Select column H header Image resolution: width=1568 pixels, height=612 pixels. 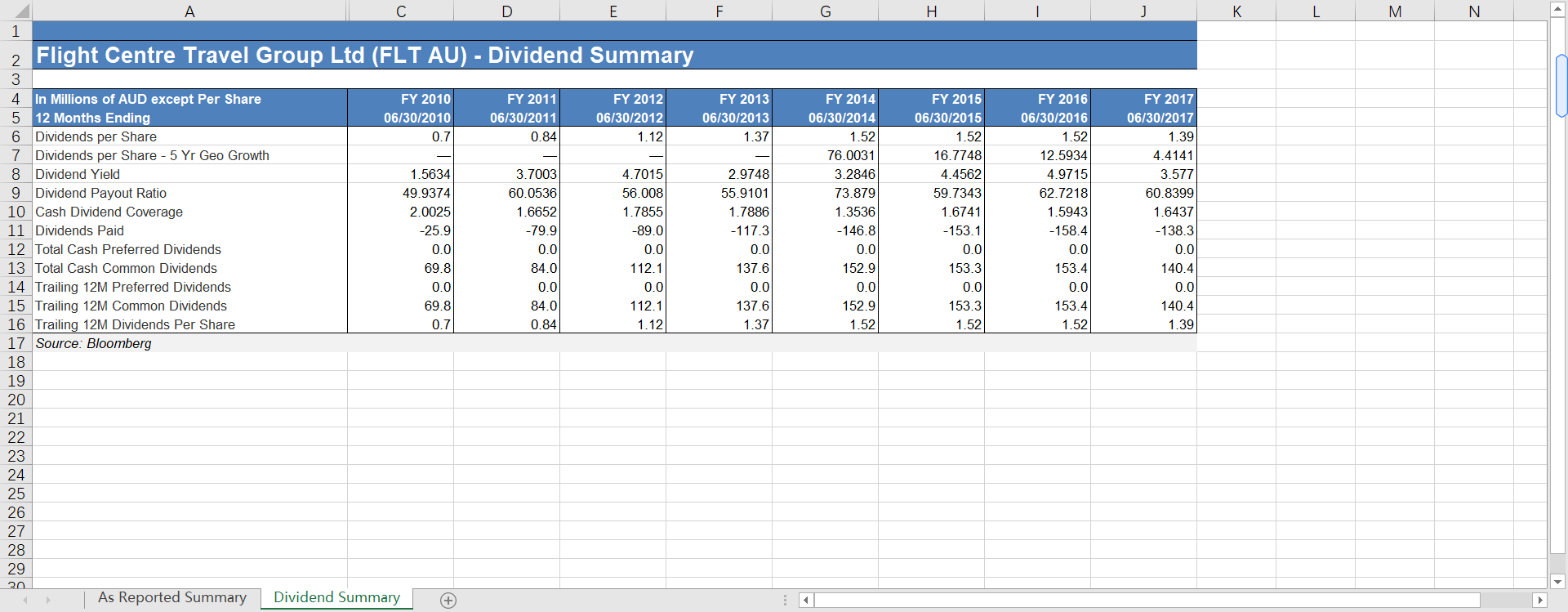coord(932,11)
